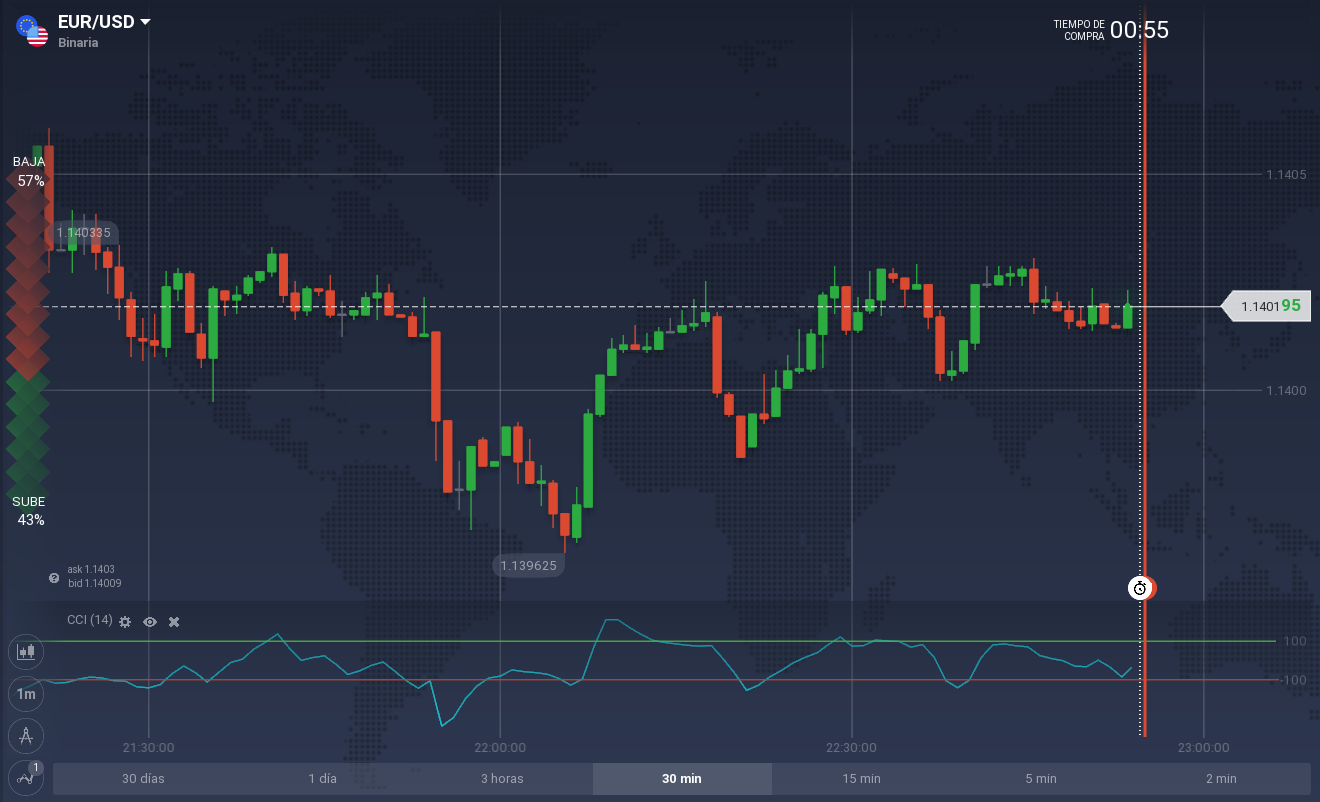Click the EUR/USD currency flag icon
This screenshot has width=1320, height=802.
32,30
